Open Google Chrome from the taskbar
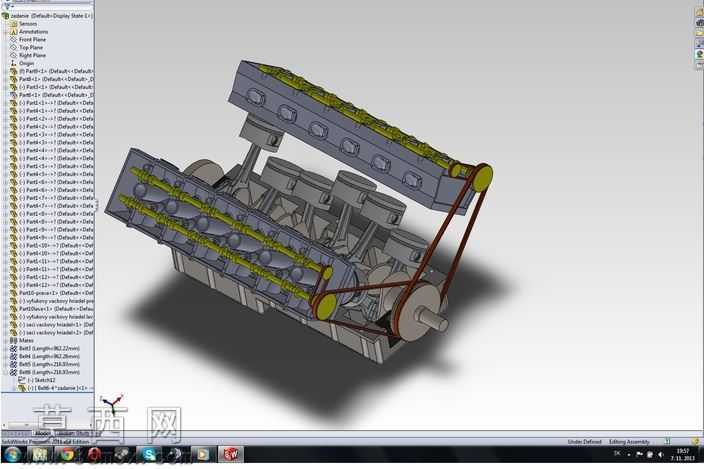 click(66, 455)
